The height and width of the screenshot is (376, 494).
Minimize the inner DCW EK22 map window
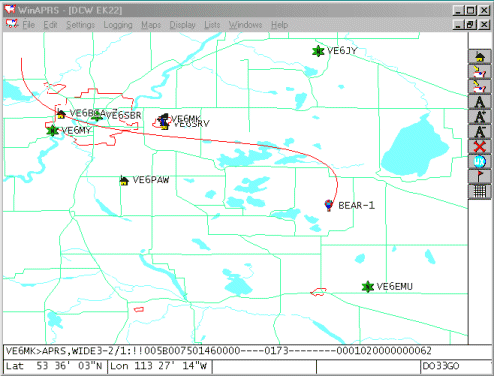(458, 24)
